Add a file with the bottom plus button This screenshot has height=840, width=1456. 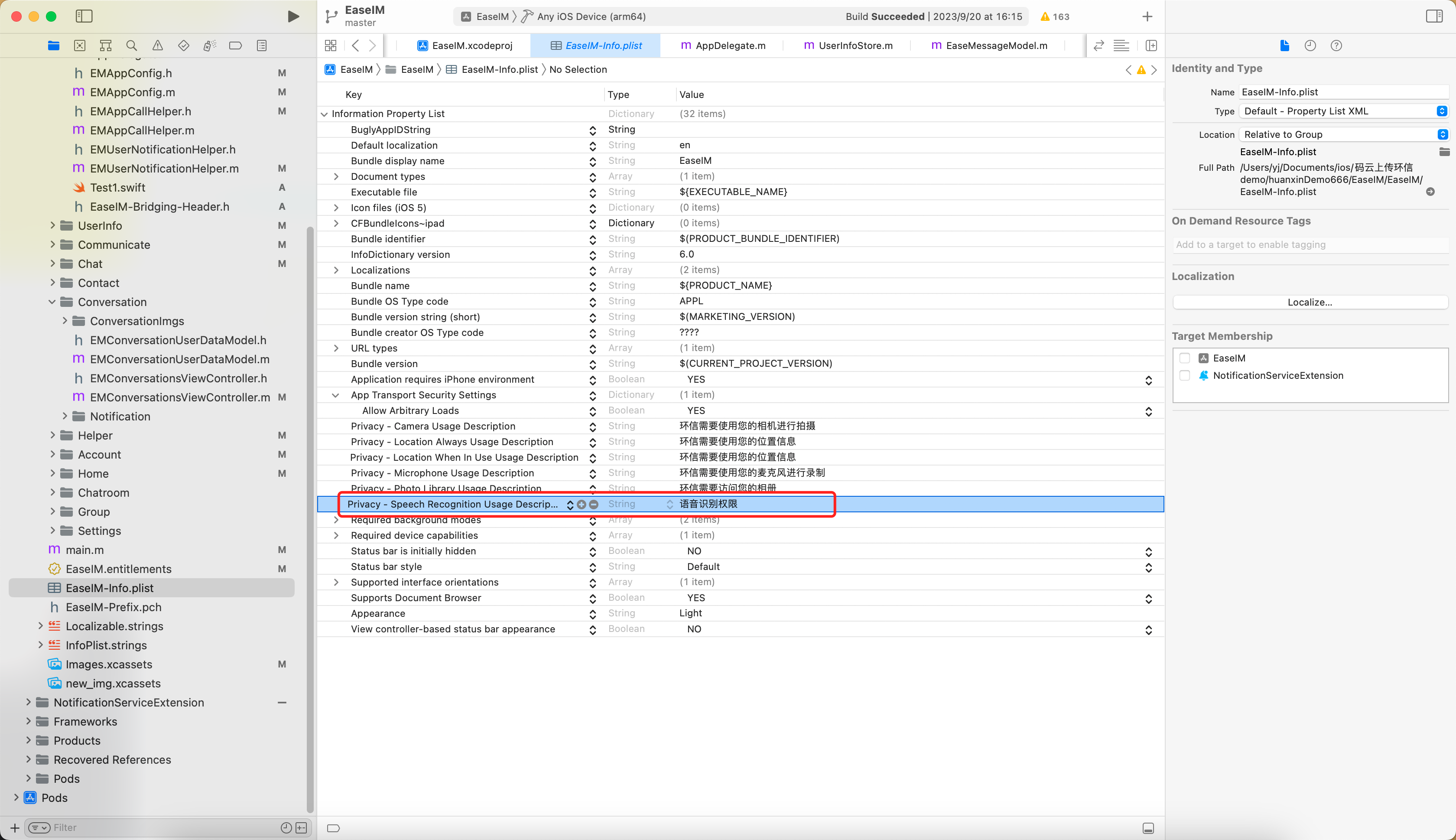(15, 827)
